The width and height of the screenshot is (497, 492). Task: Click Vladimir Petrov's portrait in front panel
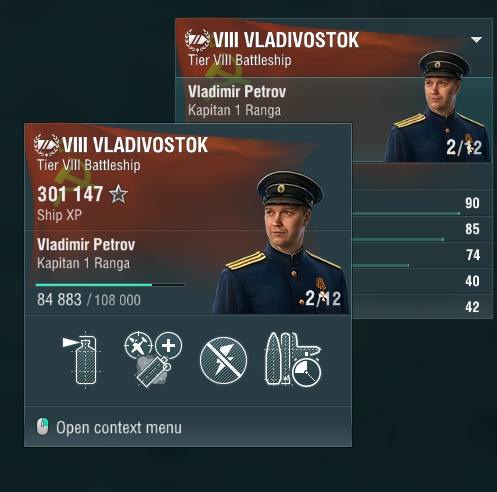282,243
